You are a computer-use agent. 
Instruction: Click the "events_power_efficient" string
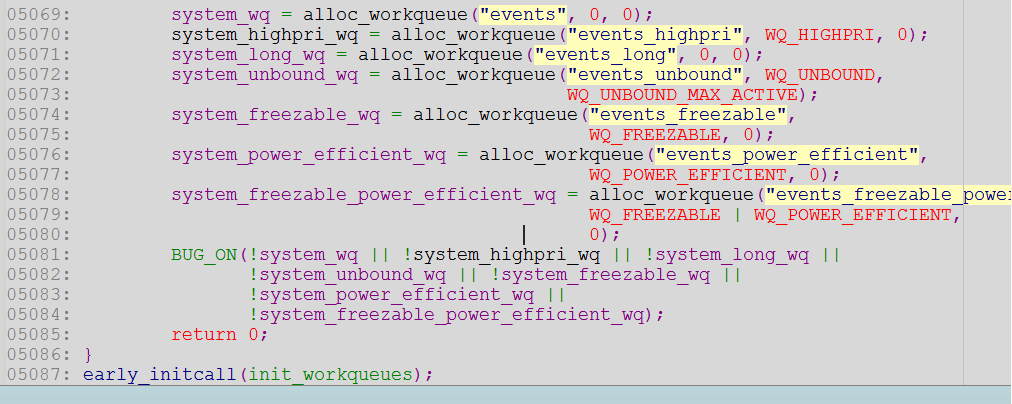(x=786, y=154)
